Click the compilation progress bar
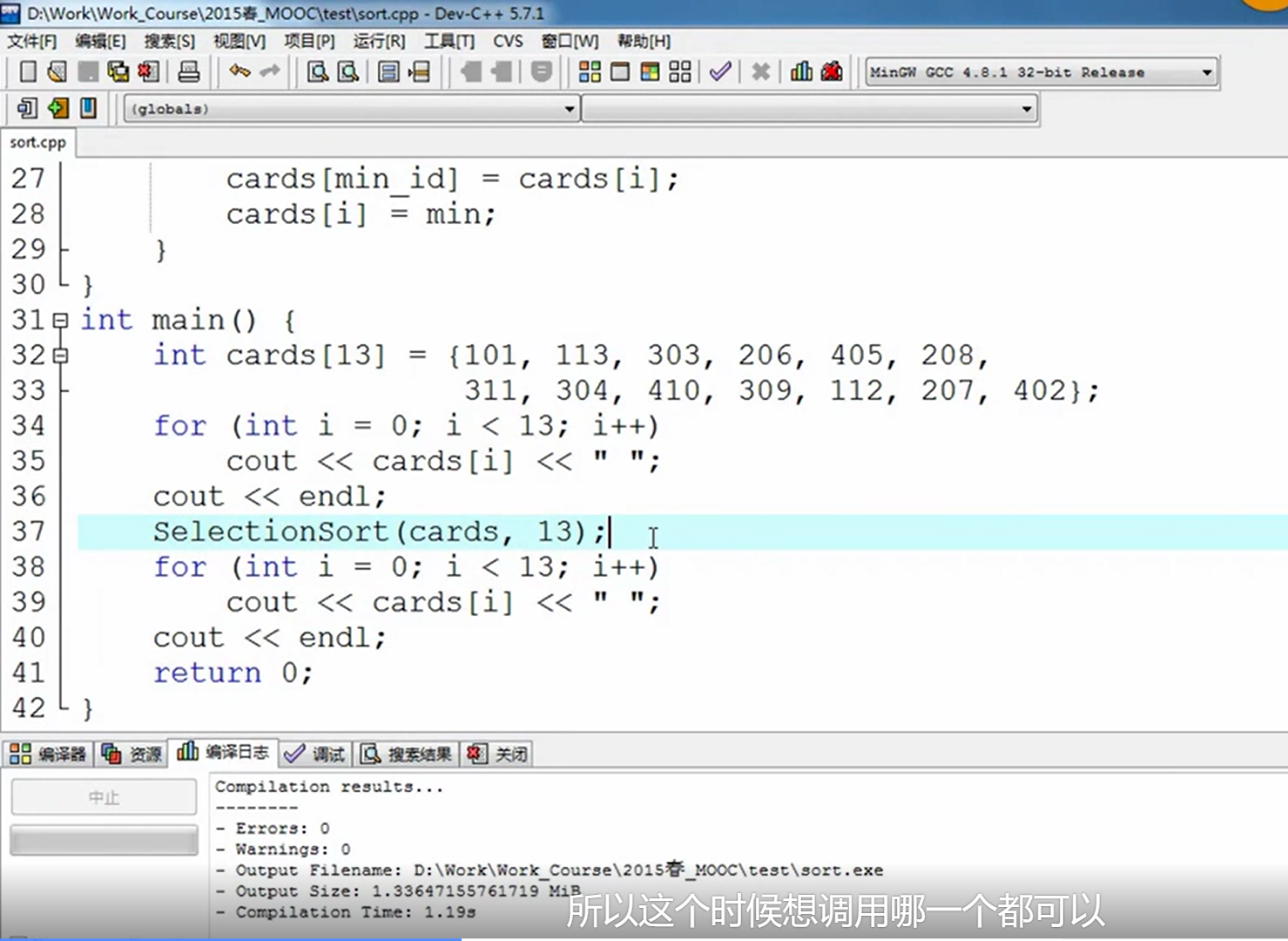1288x941 pixels. click(x=104, y=840)
